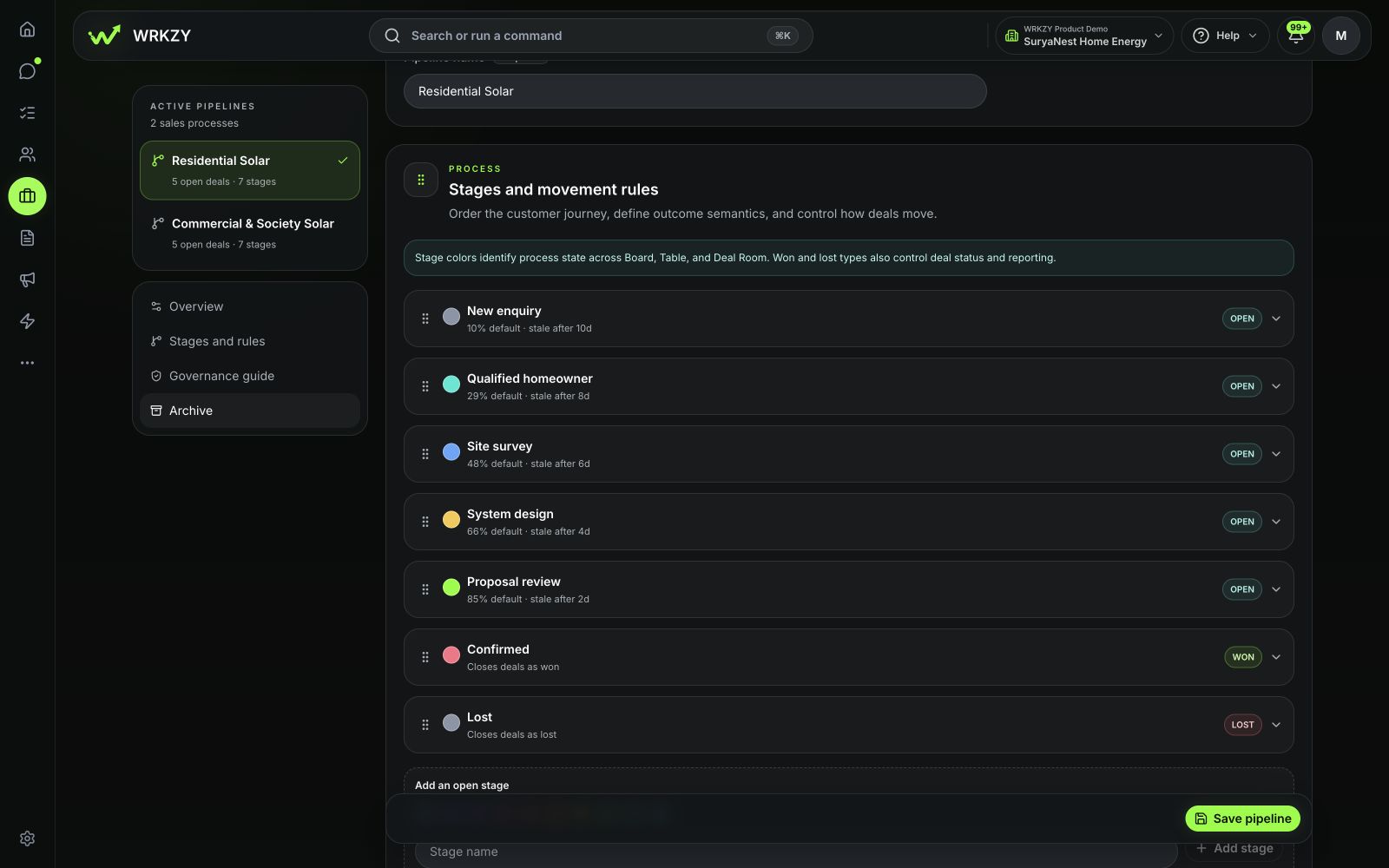Click the Process section grip icon

[x=421, y=180]
